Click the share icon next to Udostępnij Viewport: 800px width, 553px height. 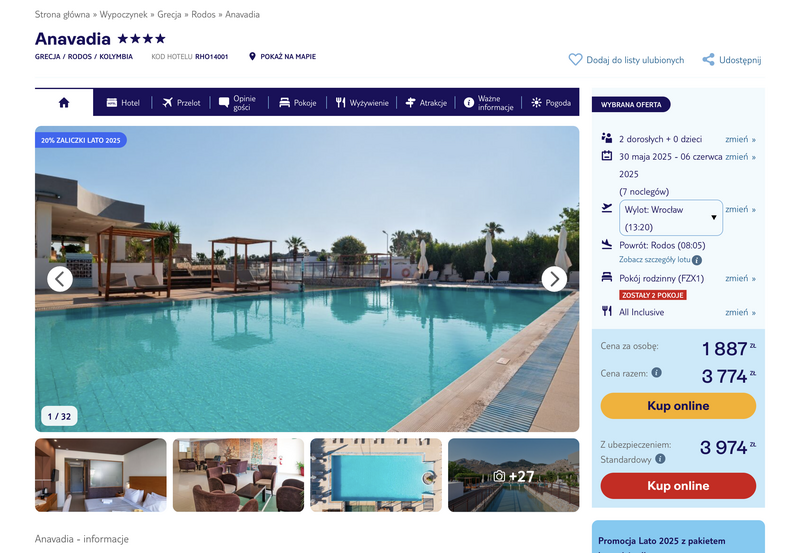[x=708, y=60]
